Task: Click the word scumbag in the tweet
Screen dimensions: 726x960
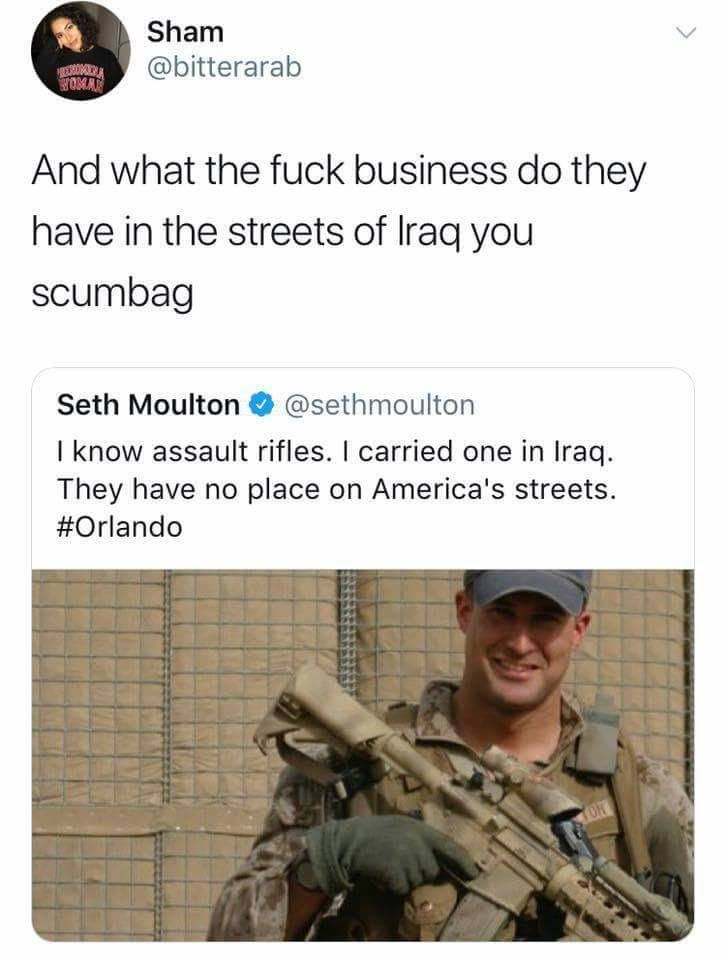Action: (x=112, y=293)
